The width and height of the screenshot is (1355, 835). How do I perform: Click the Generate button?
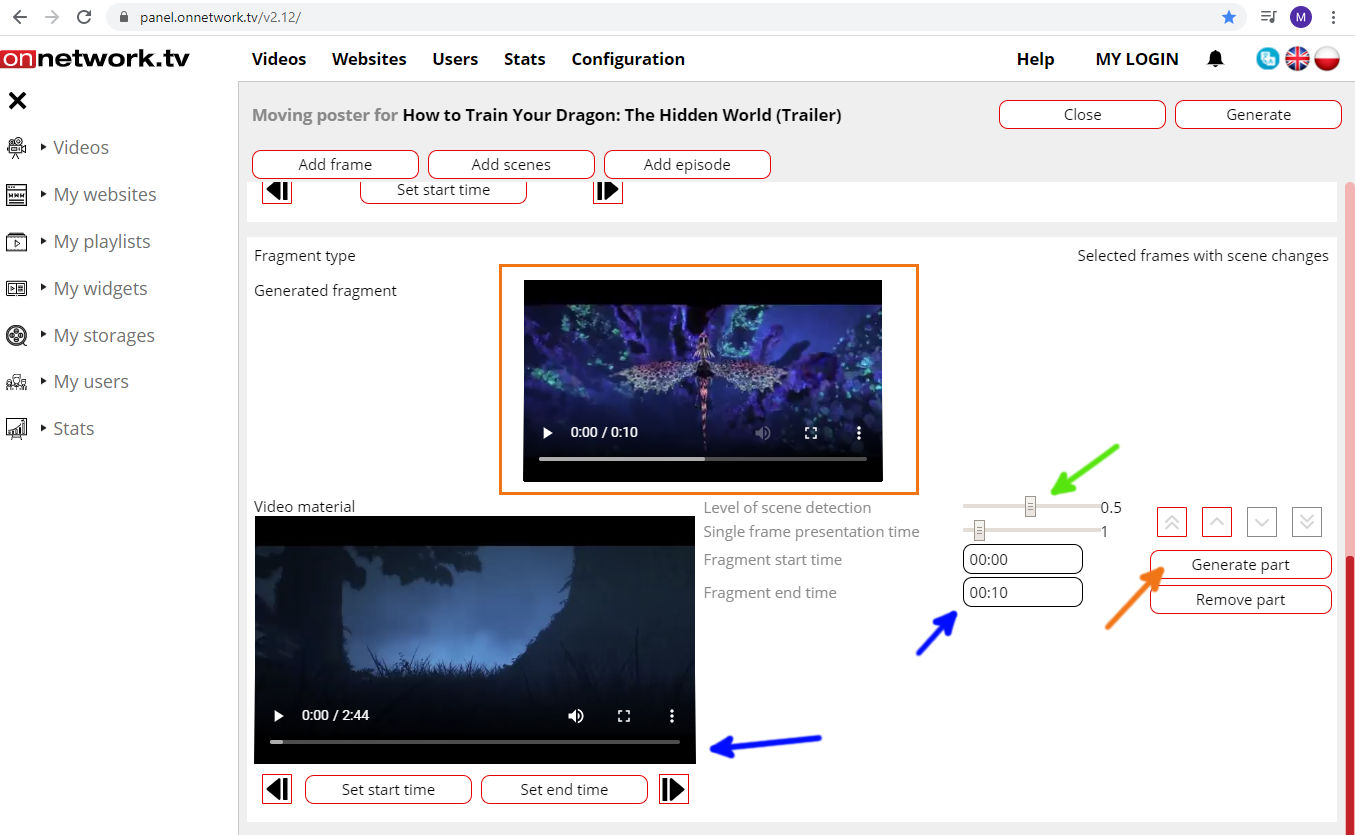pos(1258,115)
